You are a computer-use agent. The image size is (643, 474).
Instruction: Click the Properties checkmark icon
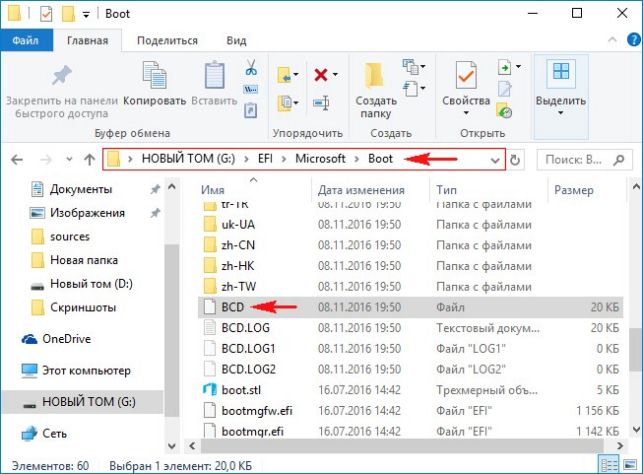click(x=466, y=75)
